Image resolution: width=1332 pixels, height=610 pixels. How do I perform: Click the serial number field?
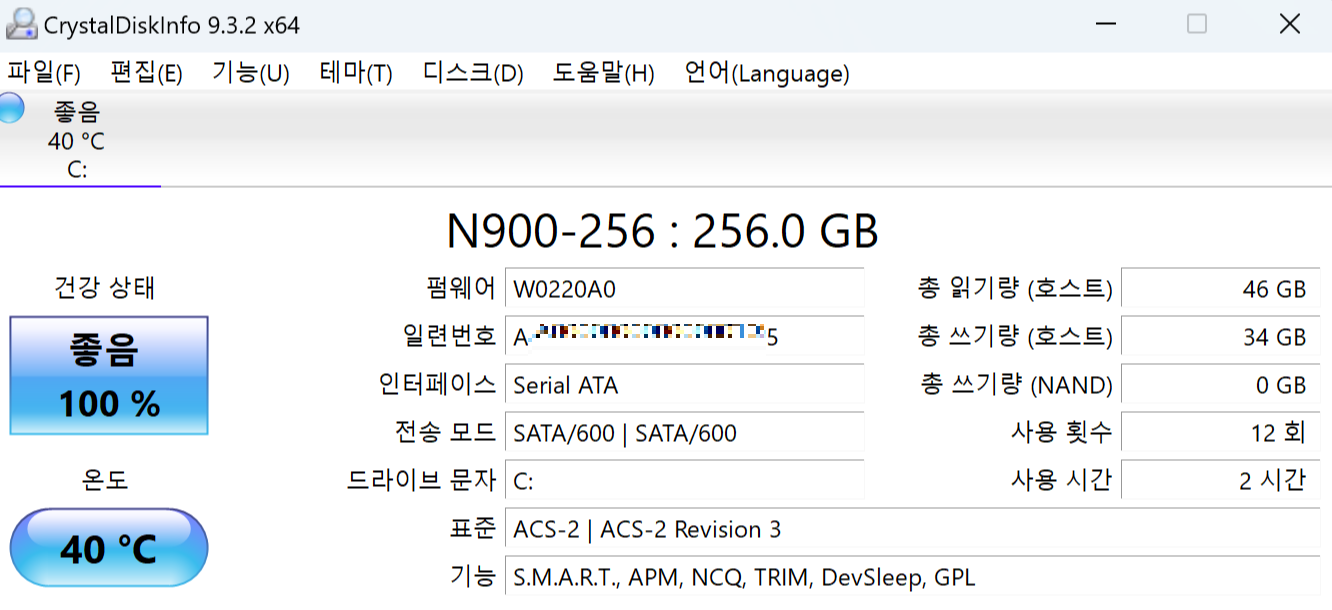[684, 337]
